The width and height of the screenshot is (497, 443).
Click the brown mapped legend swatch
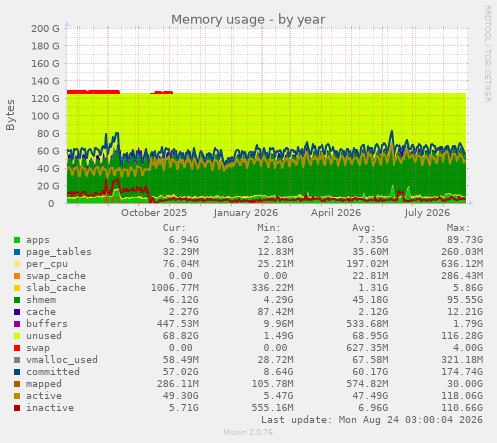pyautogui.click(x=17, y=384)
